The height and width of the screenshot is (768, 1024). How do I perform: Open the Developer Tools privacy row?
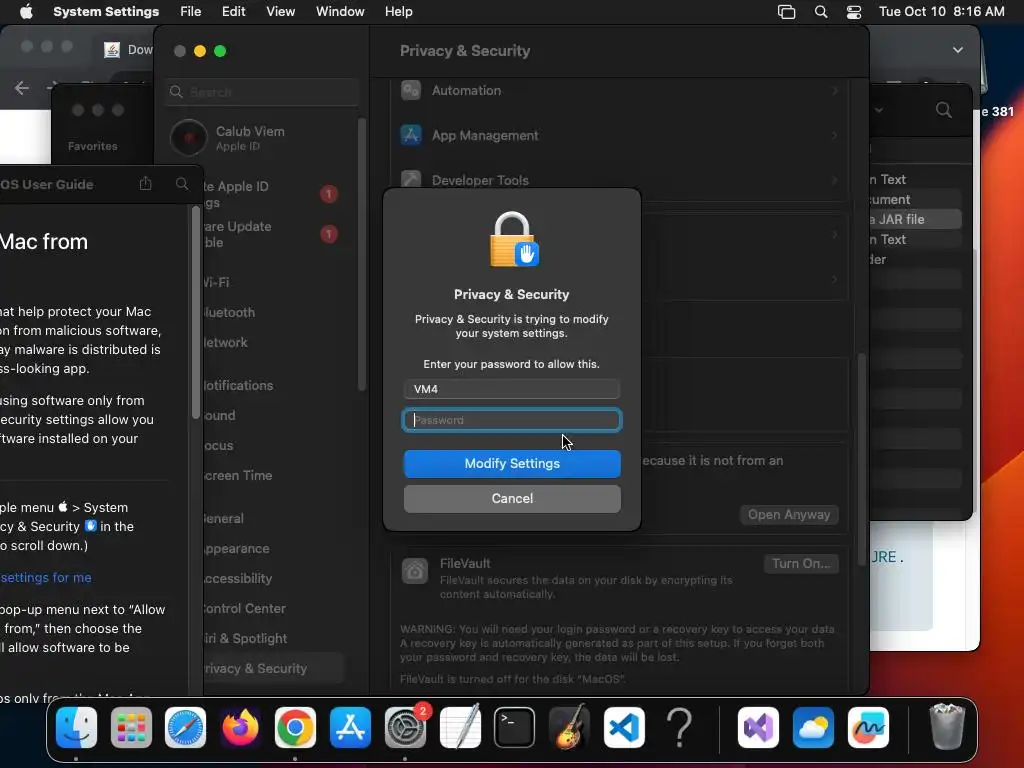click(619, 180)
